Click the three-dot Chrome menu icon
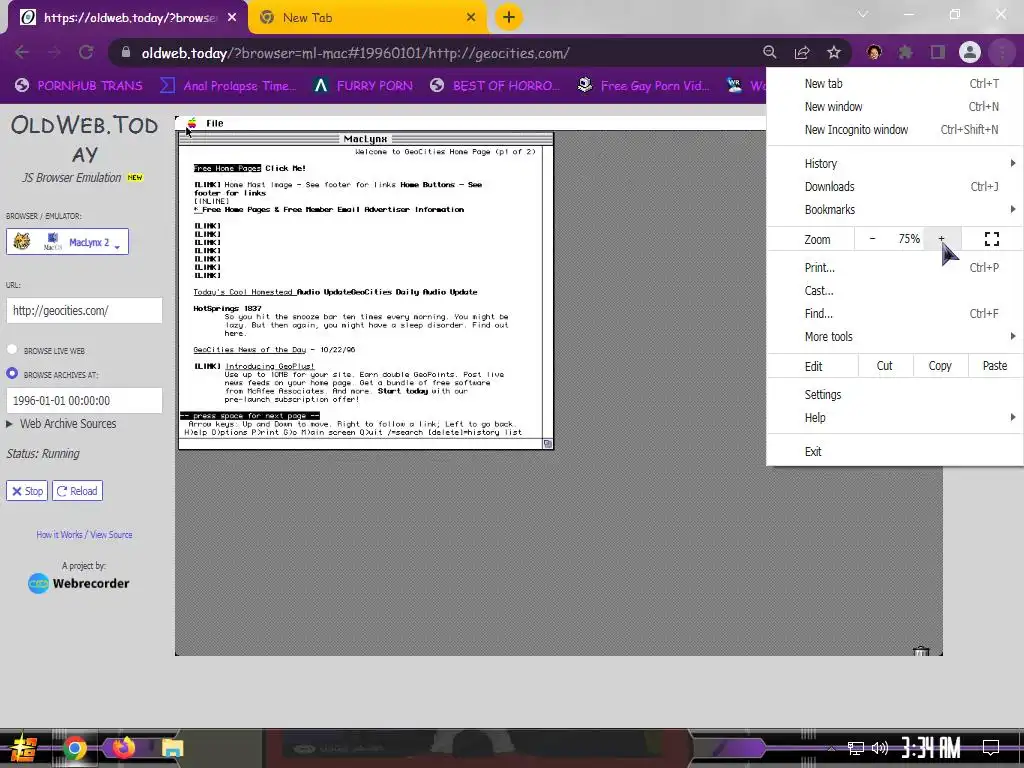This screenshot has height=768, width=1024. click(1002, 52)
